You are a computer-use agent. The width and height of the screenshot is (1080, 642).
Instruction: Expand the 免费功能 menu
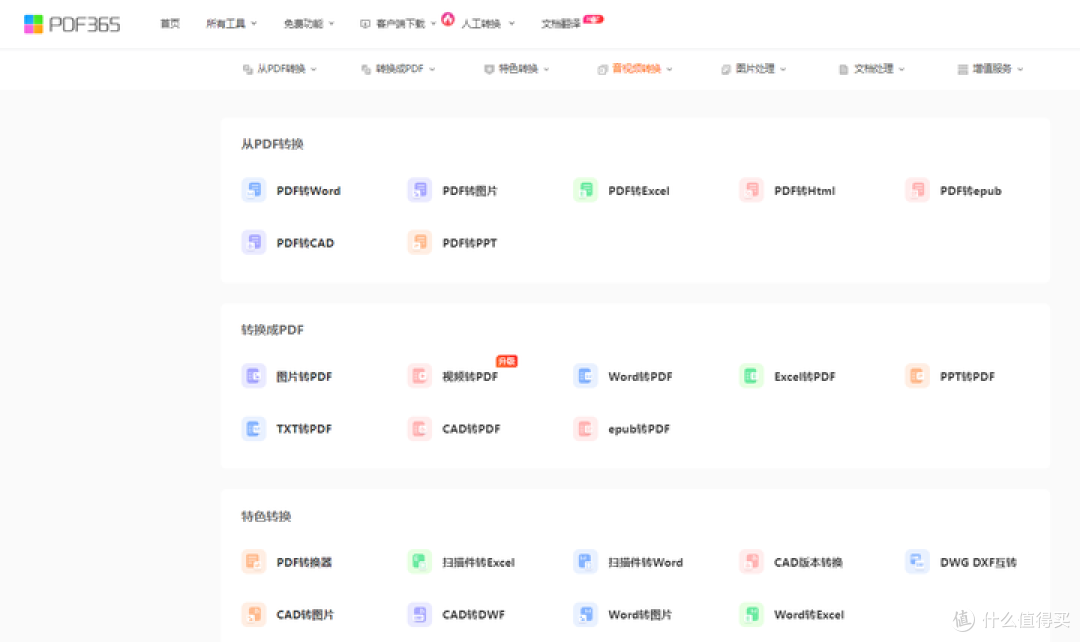coord(309,23)
